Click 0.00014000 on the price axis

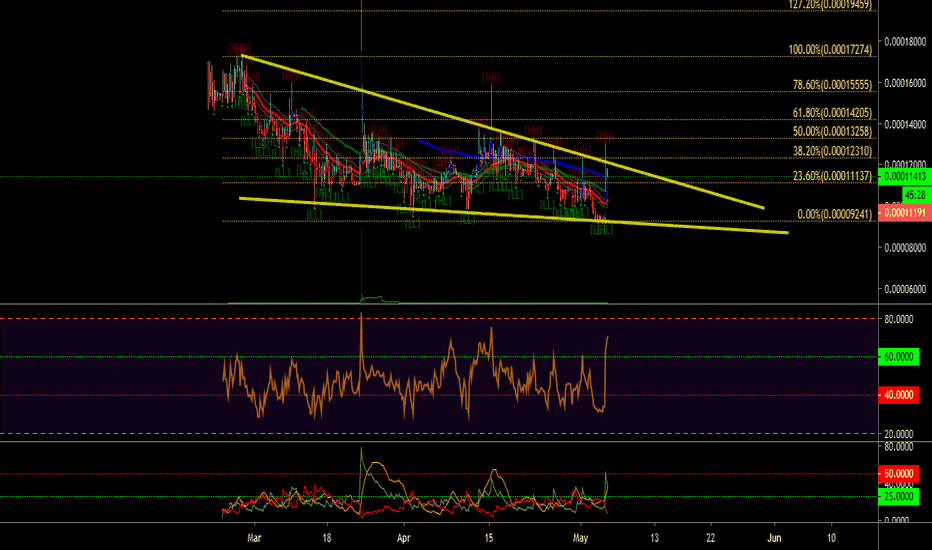[x=905, y=124]
